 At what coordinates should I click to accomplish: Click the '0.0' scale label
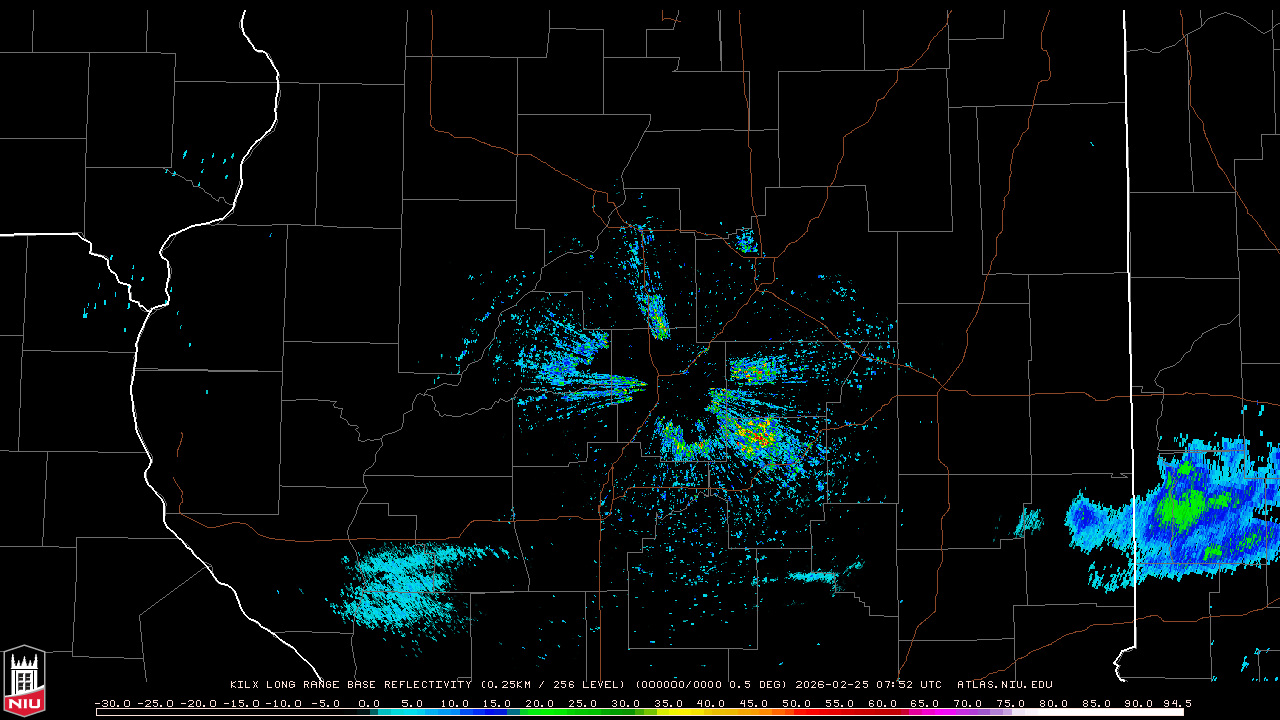(x=369, y=703)
